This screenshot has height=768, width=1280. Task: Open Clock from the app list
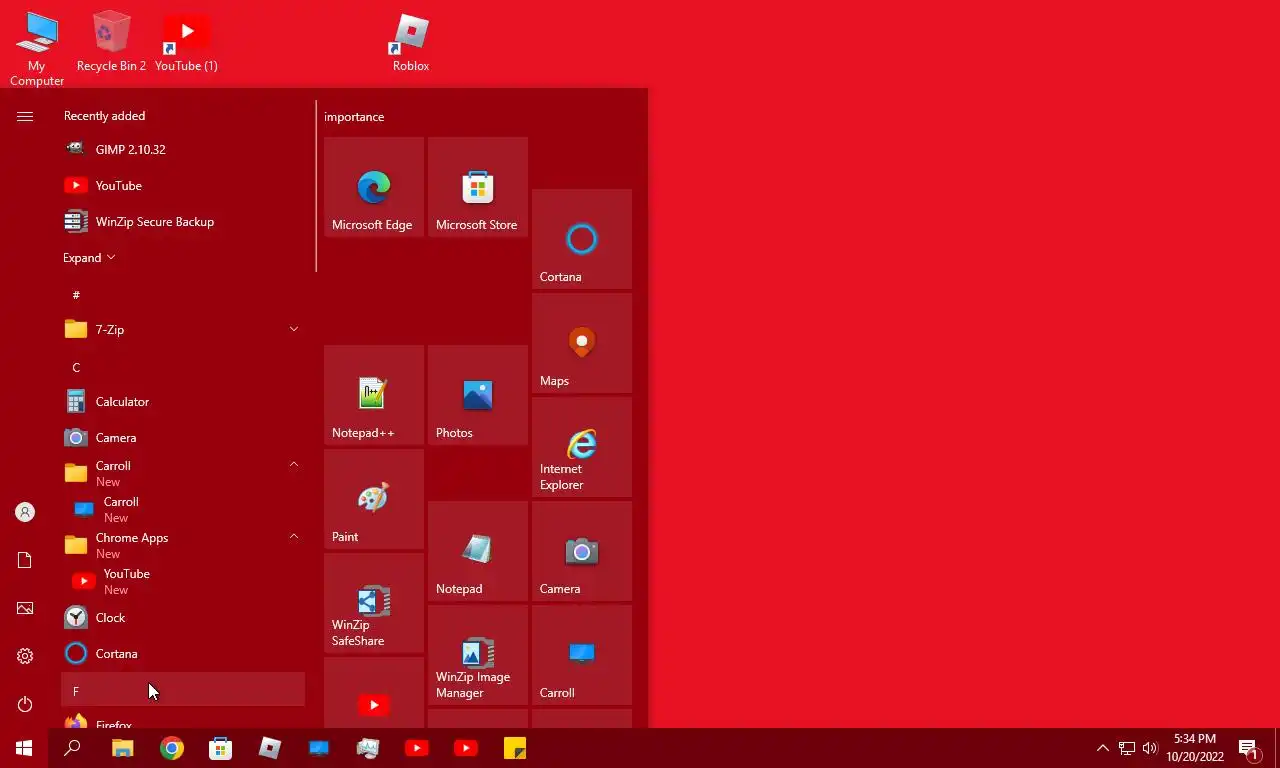click(x=183, y=617)
